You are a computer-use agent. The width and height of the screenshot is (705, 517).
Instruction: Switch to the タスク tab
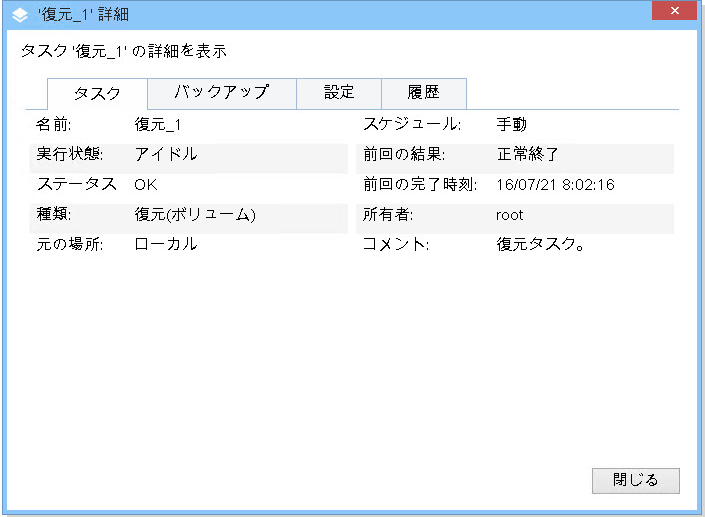97,93
